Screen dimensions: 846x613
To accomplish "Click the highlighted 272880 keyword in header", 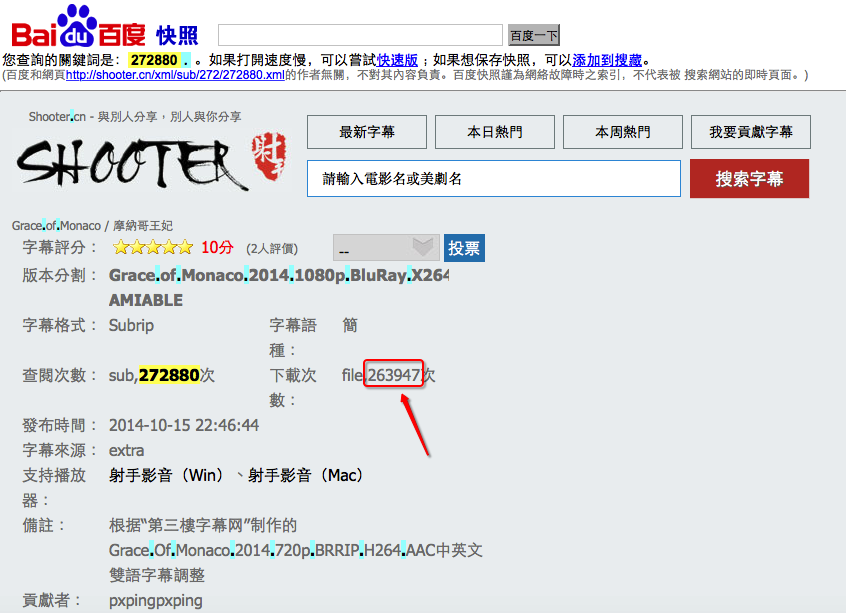I will (x=154, y=60).
